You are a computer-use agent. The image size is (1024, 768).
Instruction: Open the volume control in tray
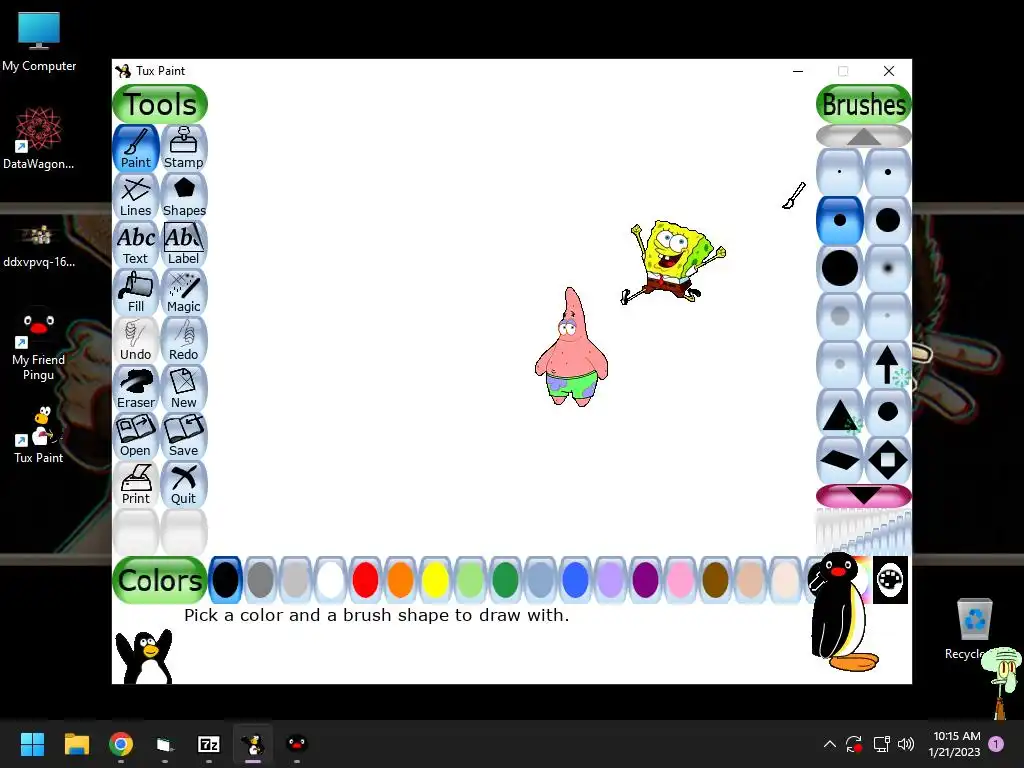coord(906,744)
